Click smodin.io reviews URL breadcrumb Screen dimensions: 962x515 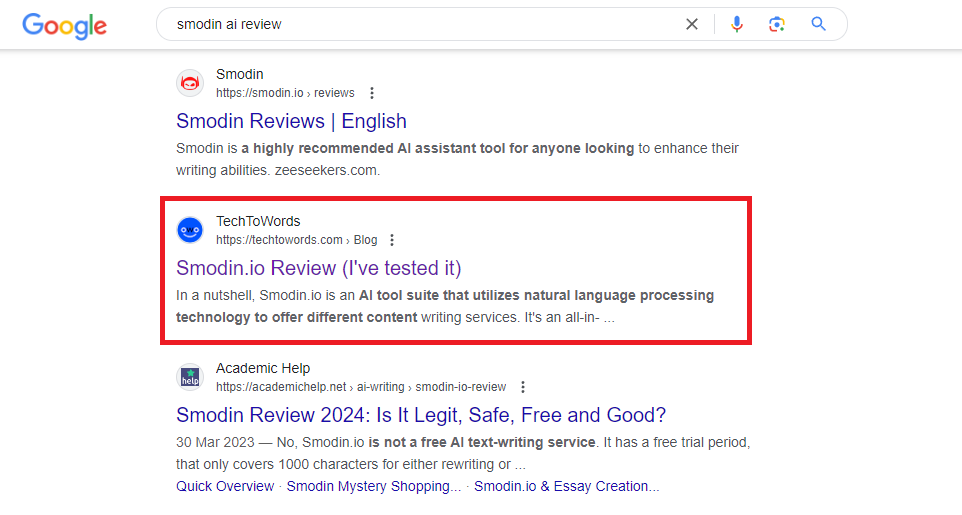click(285, 93)
